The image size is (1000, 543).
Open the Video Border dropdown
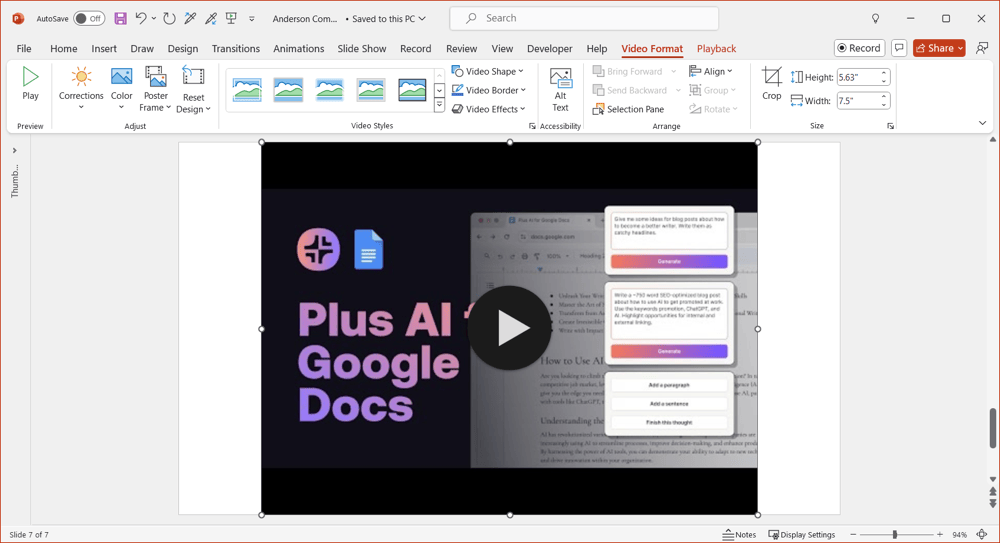click(489, 90)
